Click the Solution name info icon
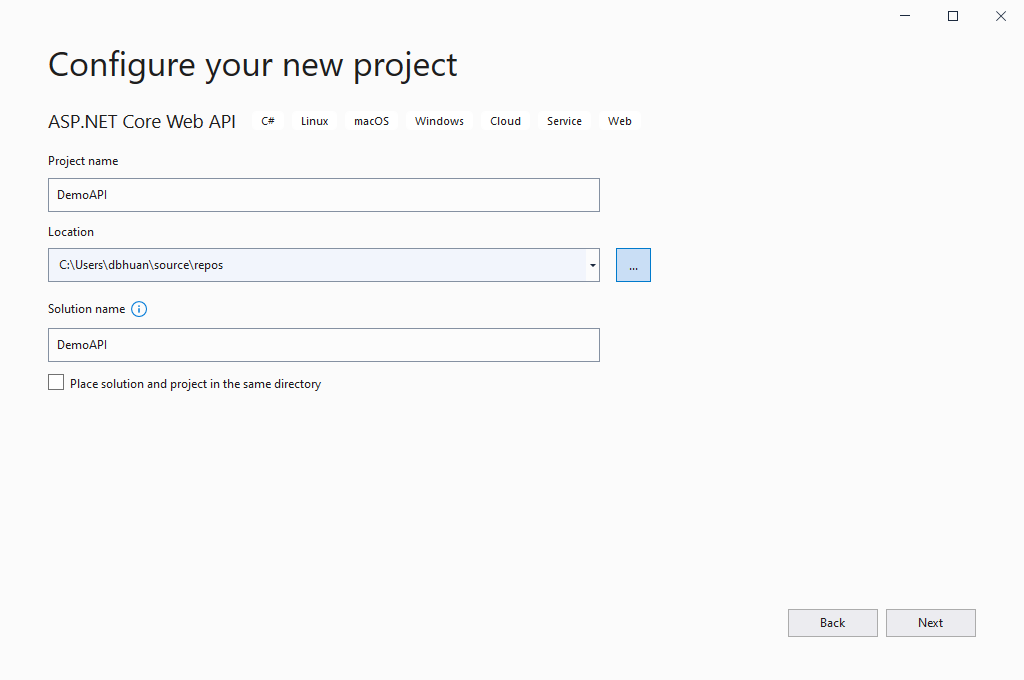This screenshot has height=680, width=1024. point(139,309)
